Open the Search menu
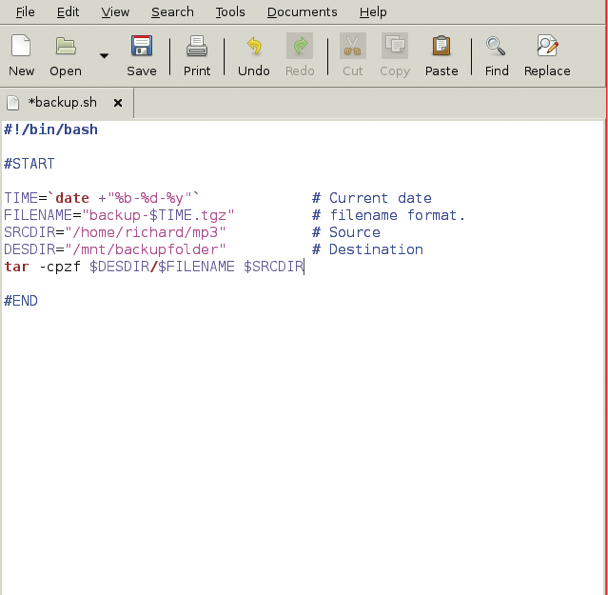The height and width of the screenshot is (595, 608). [172, 12]
